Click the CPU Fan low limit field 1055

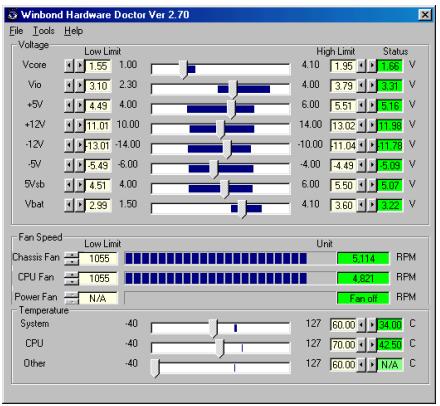98,278
